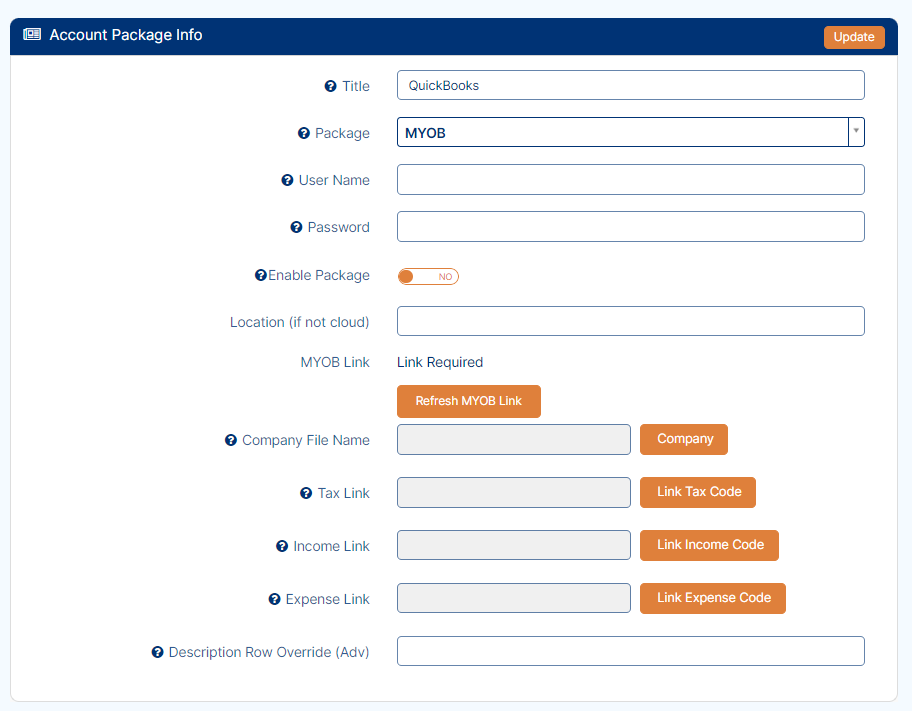Click the Company File Name help icon
The height and width of the screenshot is (711, 912).
[x=231, y=440]
